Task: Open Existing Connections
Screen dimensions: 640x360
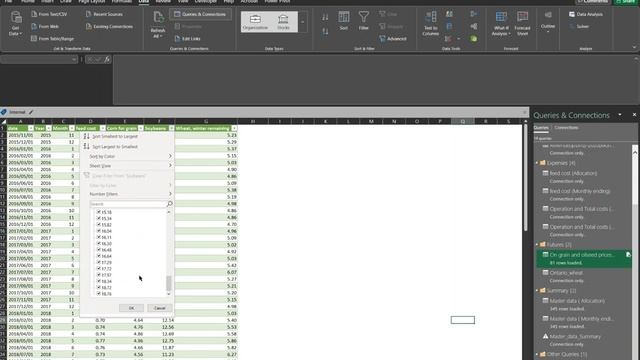Action: pos(109,27)
